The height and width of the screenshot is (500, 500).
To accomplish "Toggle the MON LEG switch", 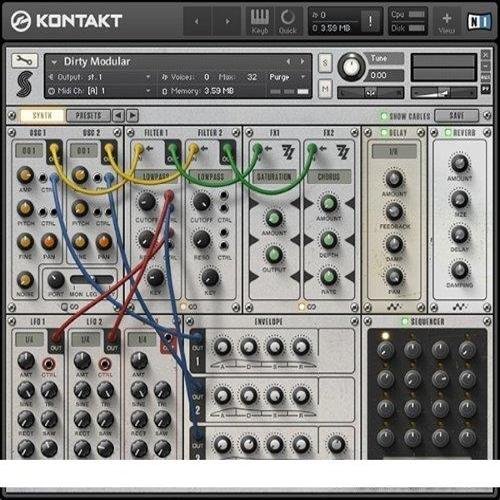I will coord(92,279).
